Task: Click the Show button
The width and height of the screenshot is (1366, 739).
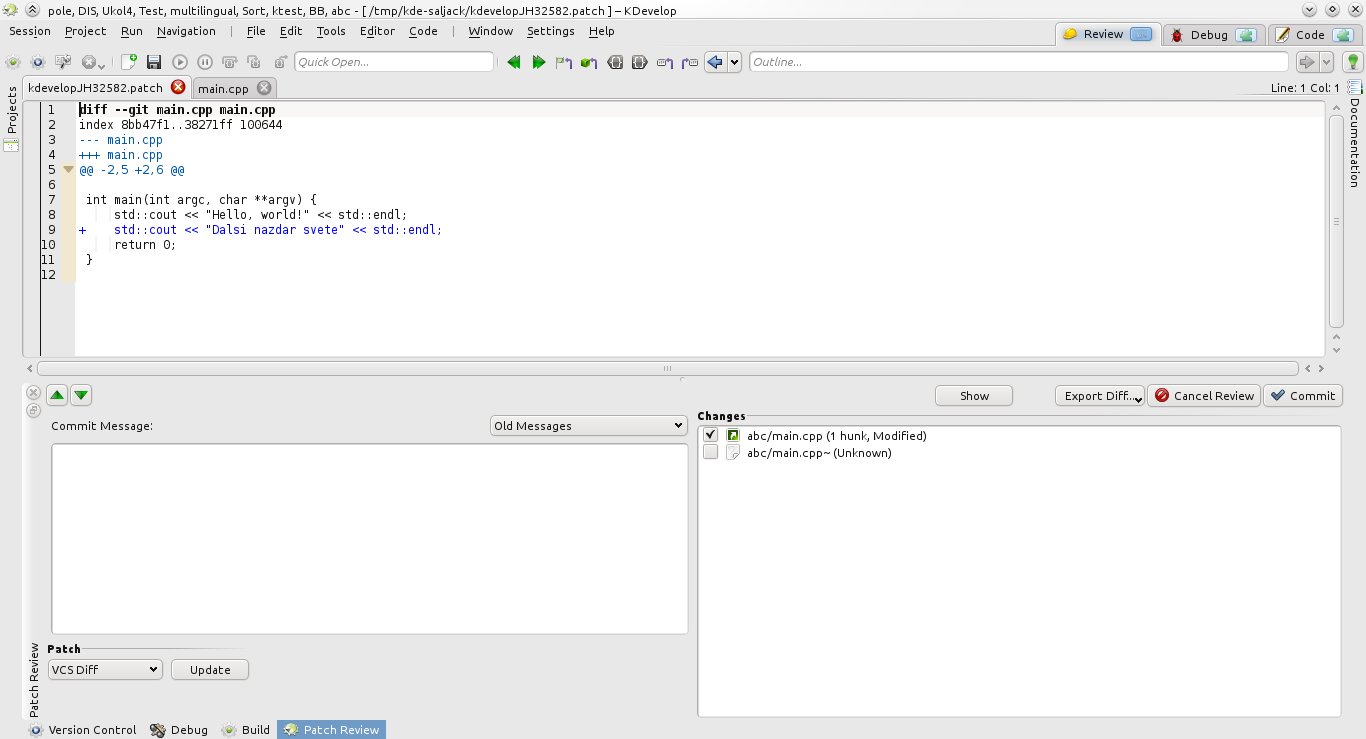Action: 974,396
